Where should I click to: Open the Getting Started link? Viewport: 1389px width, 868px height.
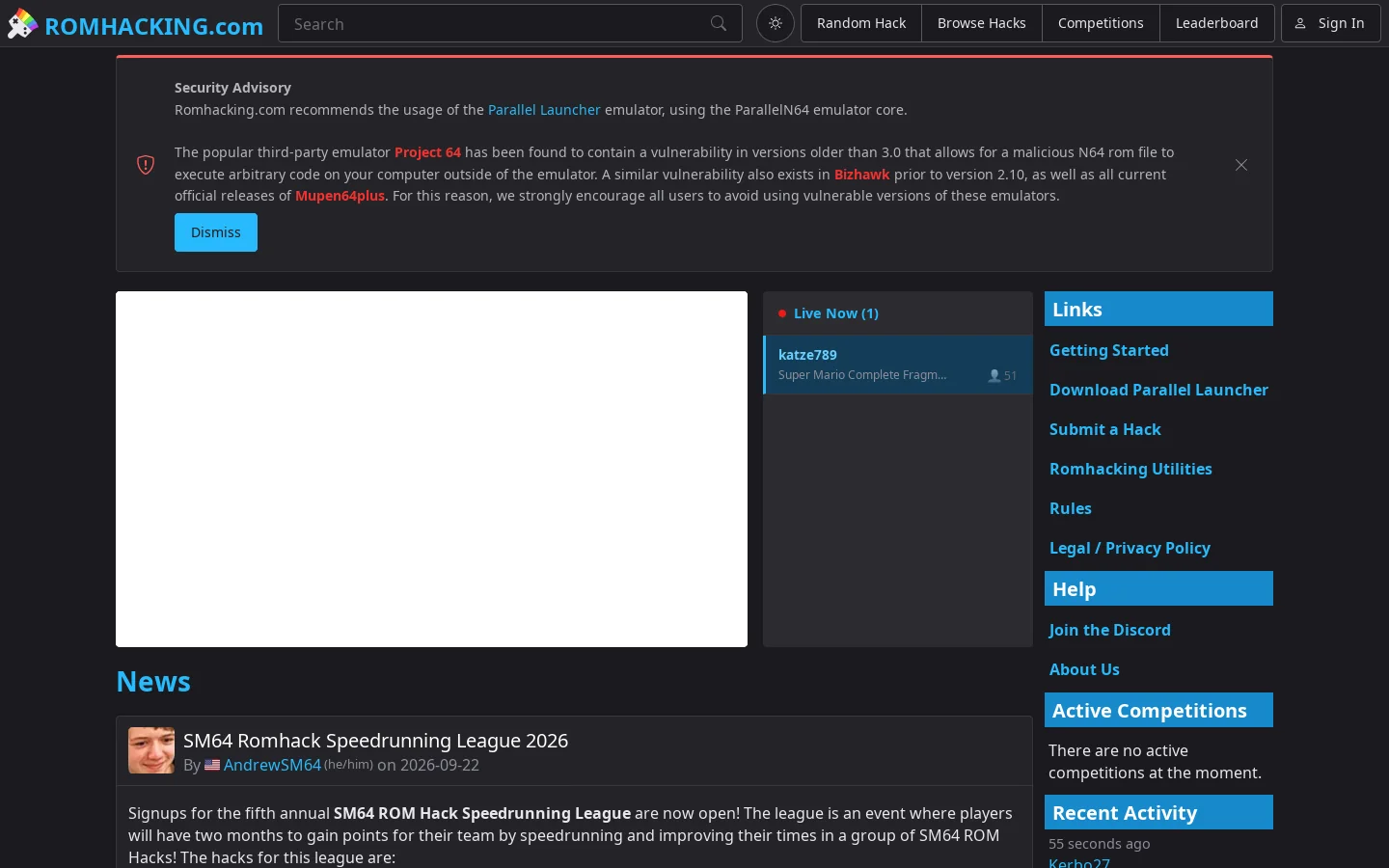tap(1109, 350)
